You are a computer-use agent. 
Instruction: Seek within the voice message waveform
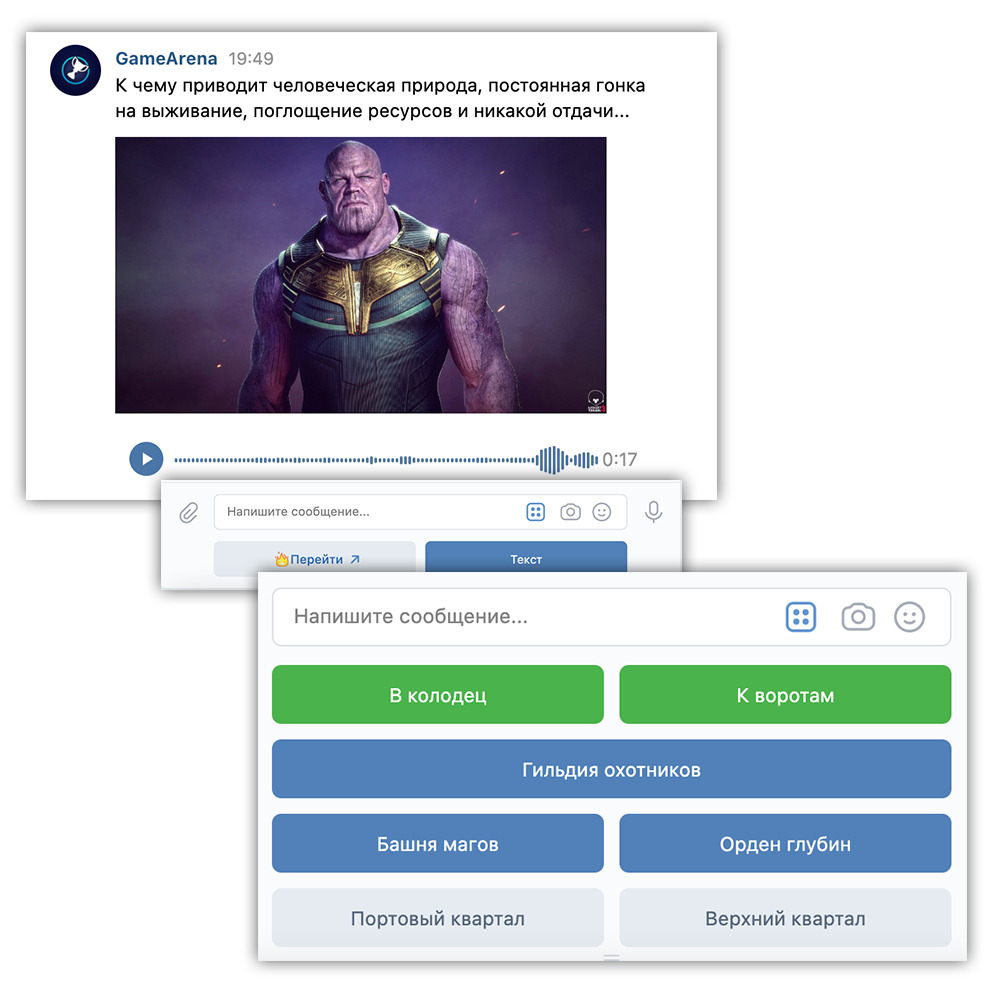(x=386, y=459)
